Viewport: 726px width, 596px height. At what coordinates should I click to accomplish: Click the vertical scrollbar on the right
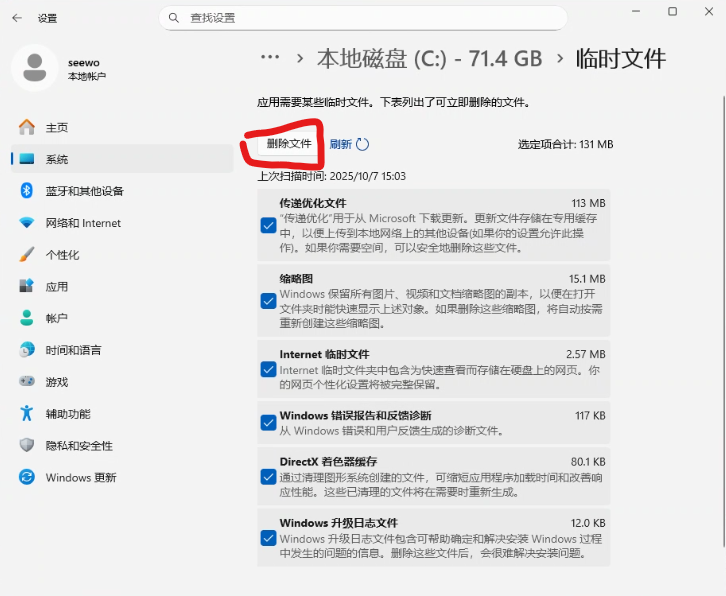point(724,324)
